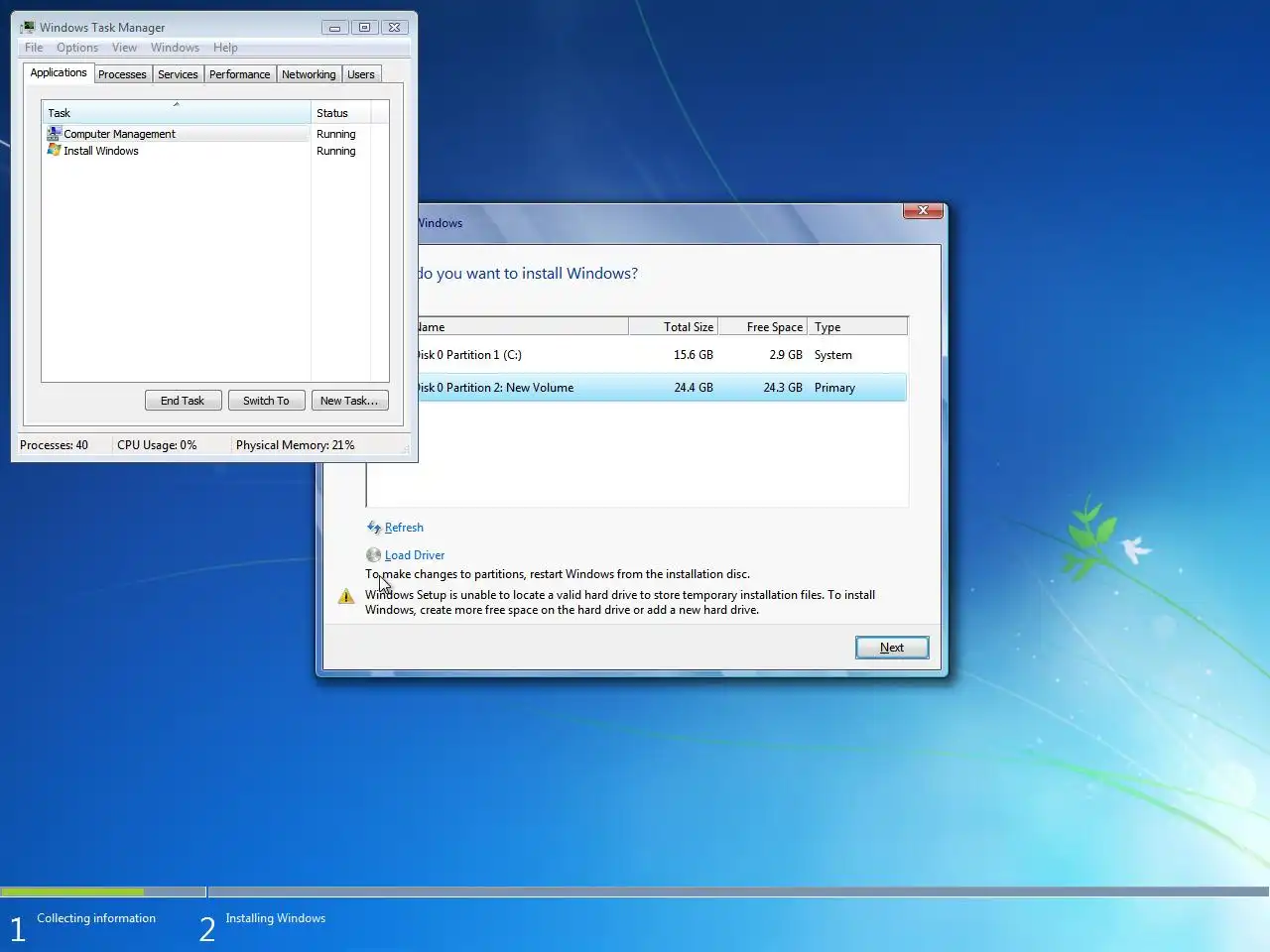Click the unable to locate hard drive warning
The width and height of the screenshot is (1270, 952).
click(x=620, y=602)
